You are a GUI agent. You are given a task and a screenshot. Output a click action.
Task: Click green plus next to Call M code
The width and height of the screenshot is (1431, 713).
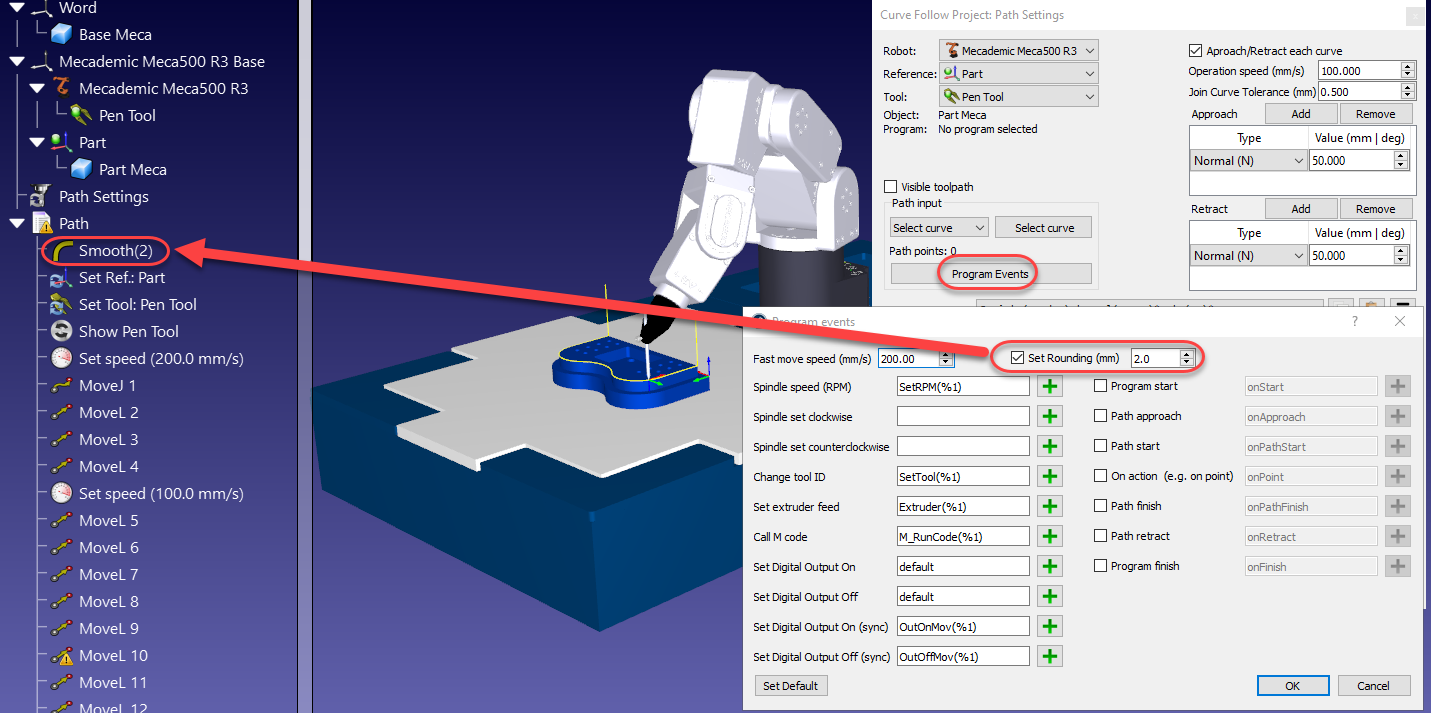1050,537
